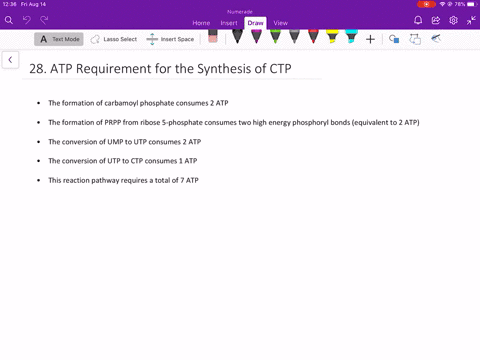This screenshot has width=480, height=360.
Task: Click the total of 7 ATP line
Action: [x=123, y=180]
